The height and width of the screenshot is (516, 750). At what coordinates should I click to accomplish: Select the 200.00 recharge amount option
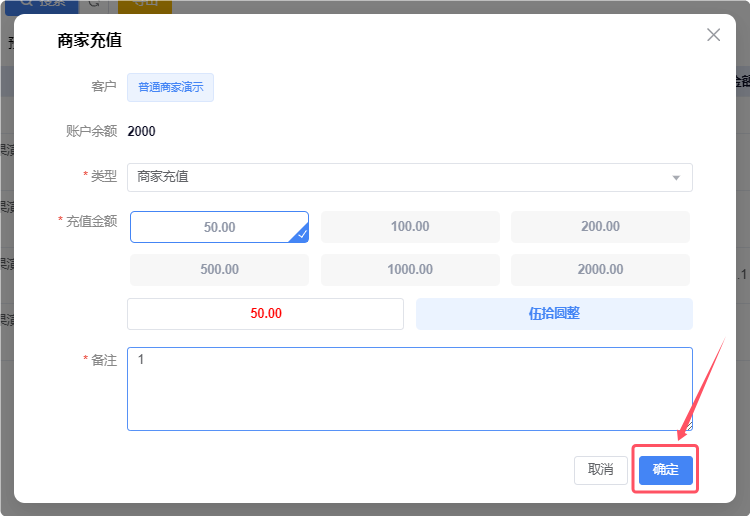pos(600,227)
